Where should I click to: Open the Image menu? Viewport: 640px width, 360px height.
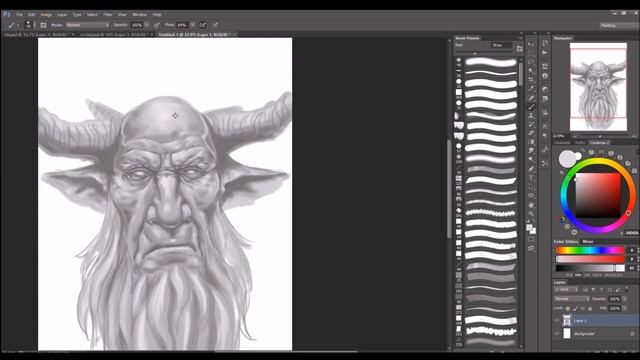click(x=46, y=14)
